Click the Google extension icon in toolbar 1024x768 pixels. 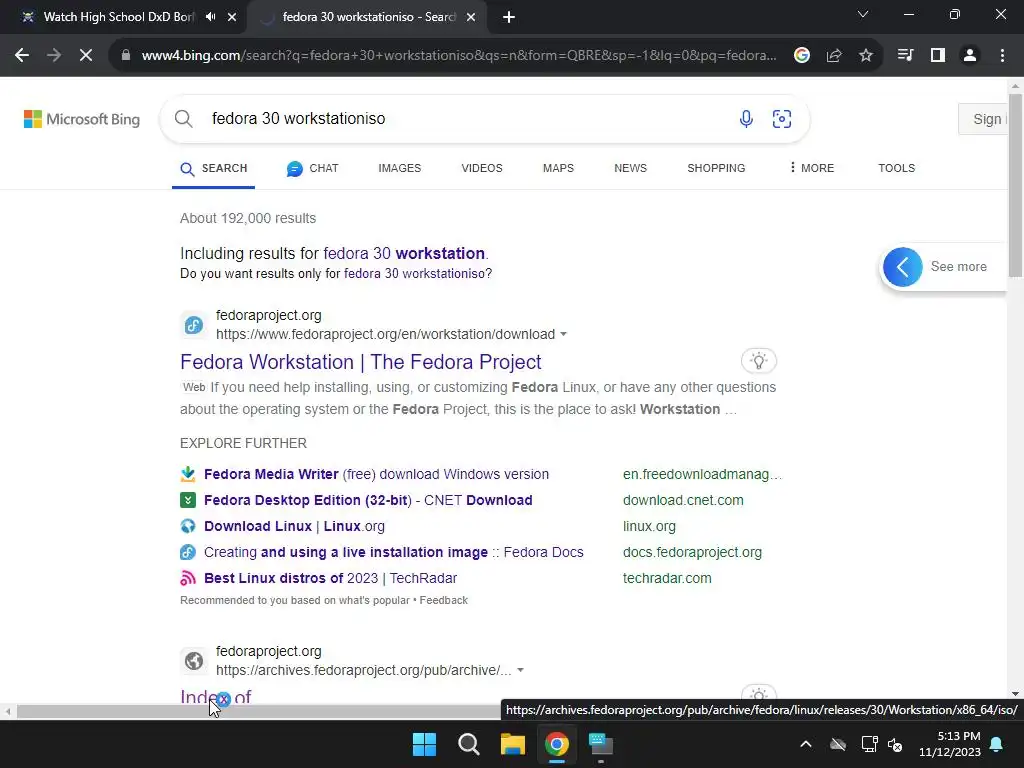pyautogui.click(x=802, y=56)
